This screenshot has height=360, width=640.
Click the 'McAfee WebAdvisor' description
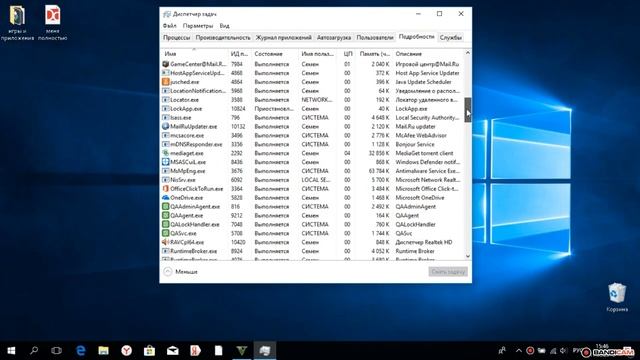(x=421, y=136)
